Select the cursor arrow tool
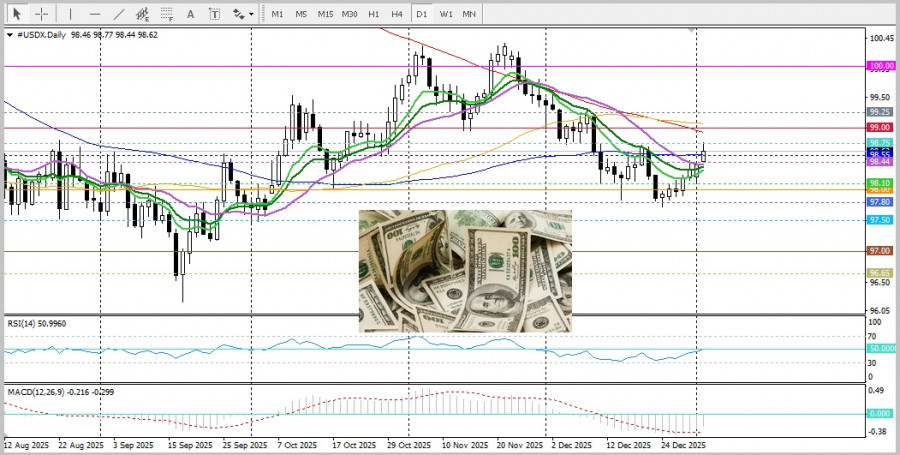900x455 pixels. [x=17, y=13]
